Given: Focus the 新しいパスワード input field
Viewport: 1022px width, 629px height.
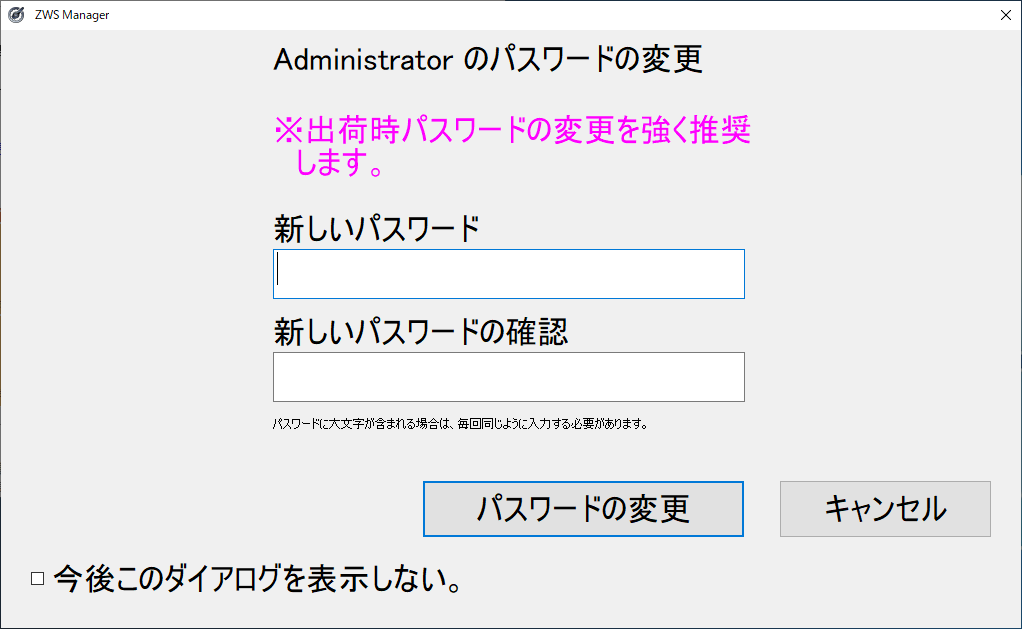Looking at the screenshot, I should click(508, 274).
